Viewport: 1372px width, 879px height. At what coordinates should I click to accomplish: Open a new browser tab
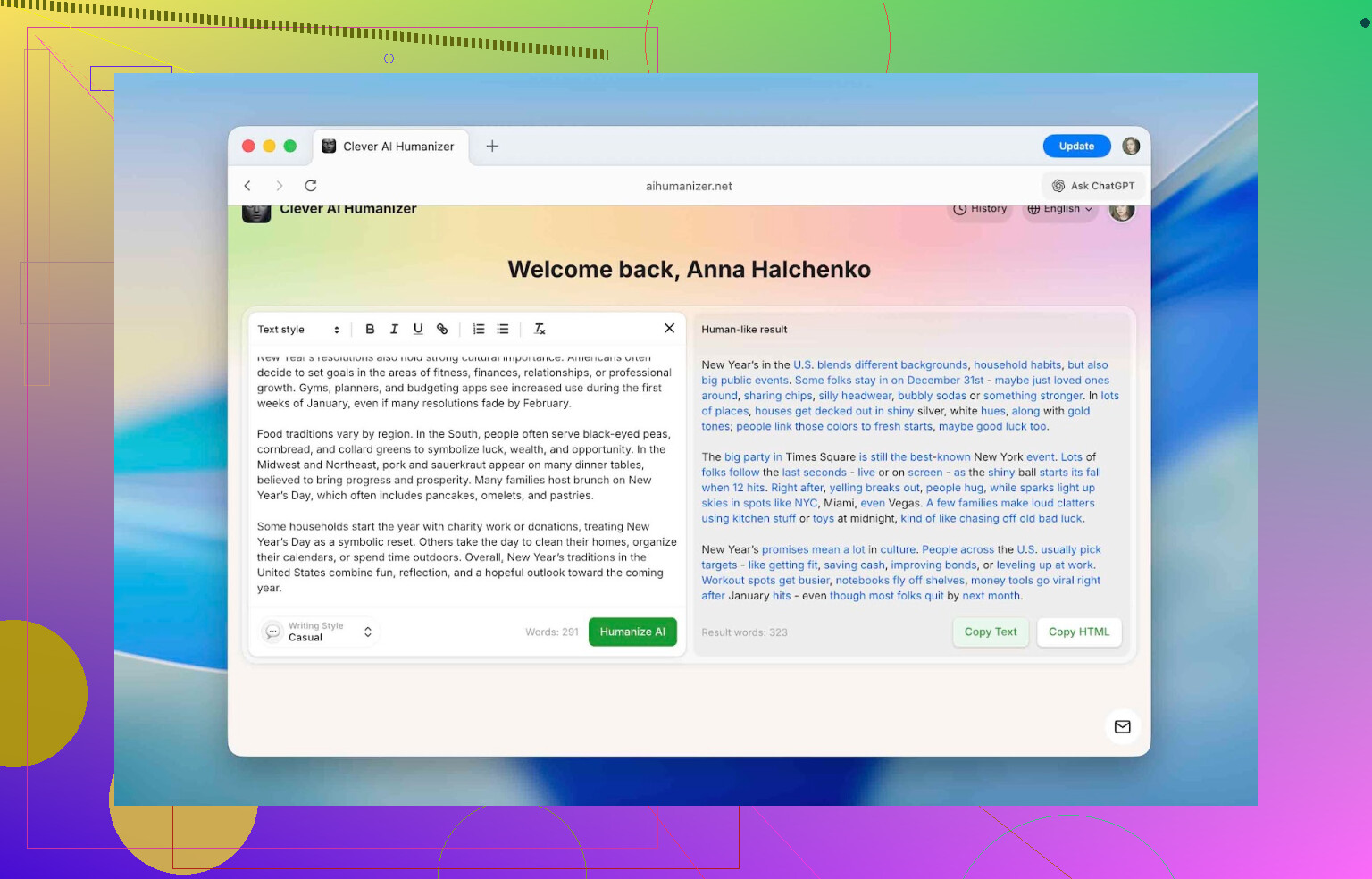pos(492,146)
